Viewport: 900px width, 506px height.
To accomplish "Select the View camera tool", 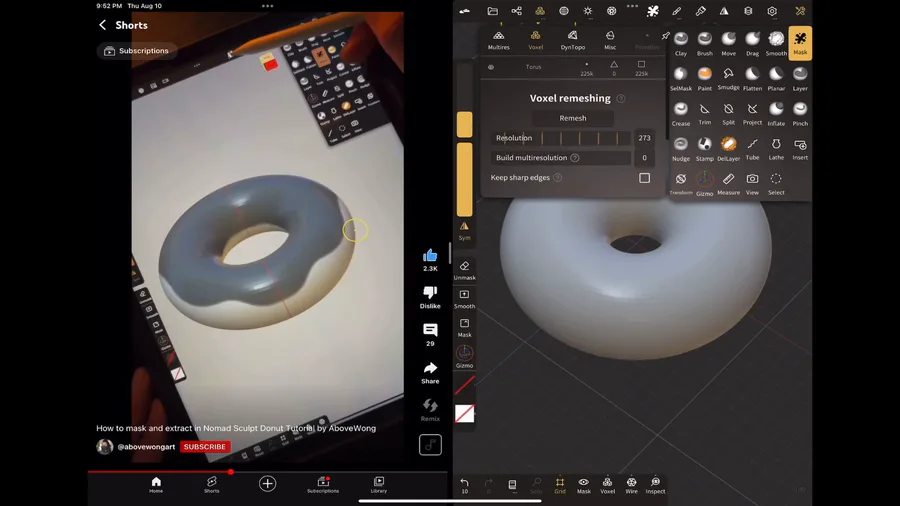I will [x=752, y=184].
